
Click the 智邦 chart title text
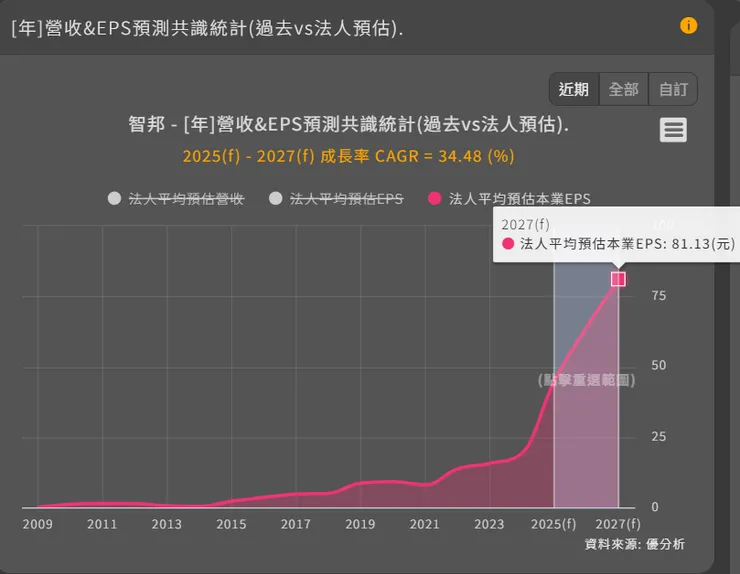coord(349,124)
